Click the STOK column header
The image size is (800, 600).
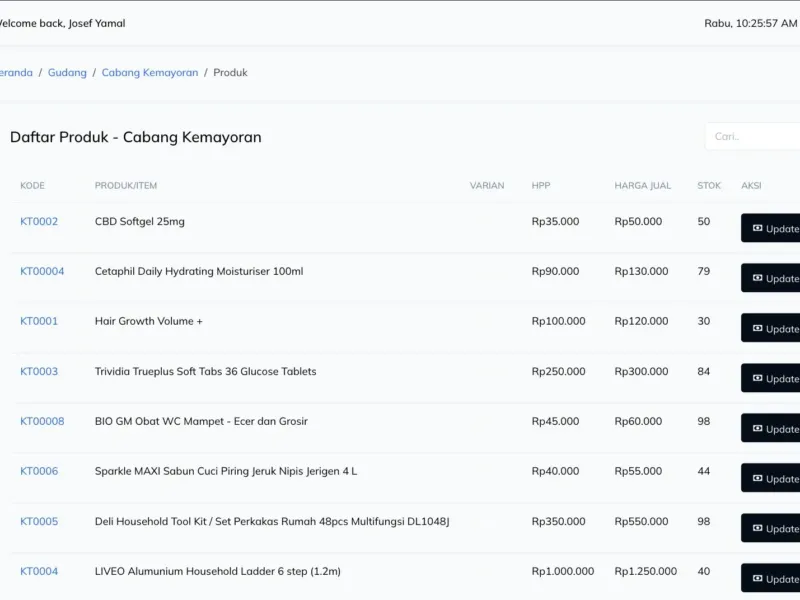[709, 186]
